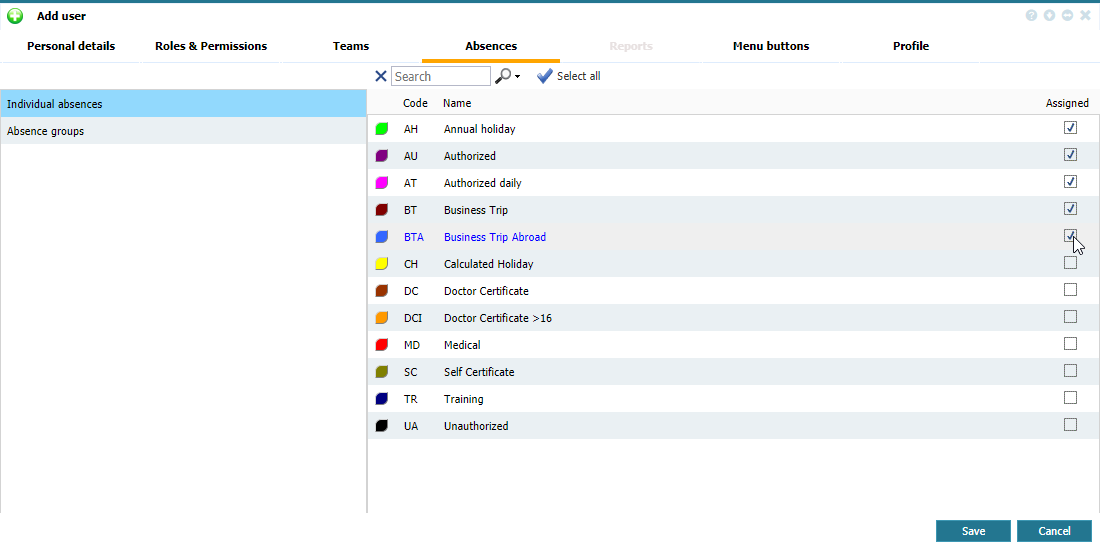
Task: Click the Select all checkmark icon
Action: coord(544,76)
